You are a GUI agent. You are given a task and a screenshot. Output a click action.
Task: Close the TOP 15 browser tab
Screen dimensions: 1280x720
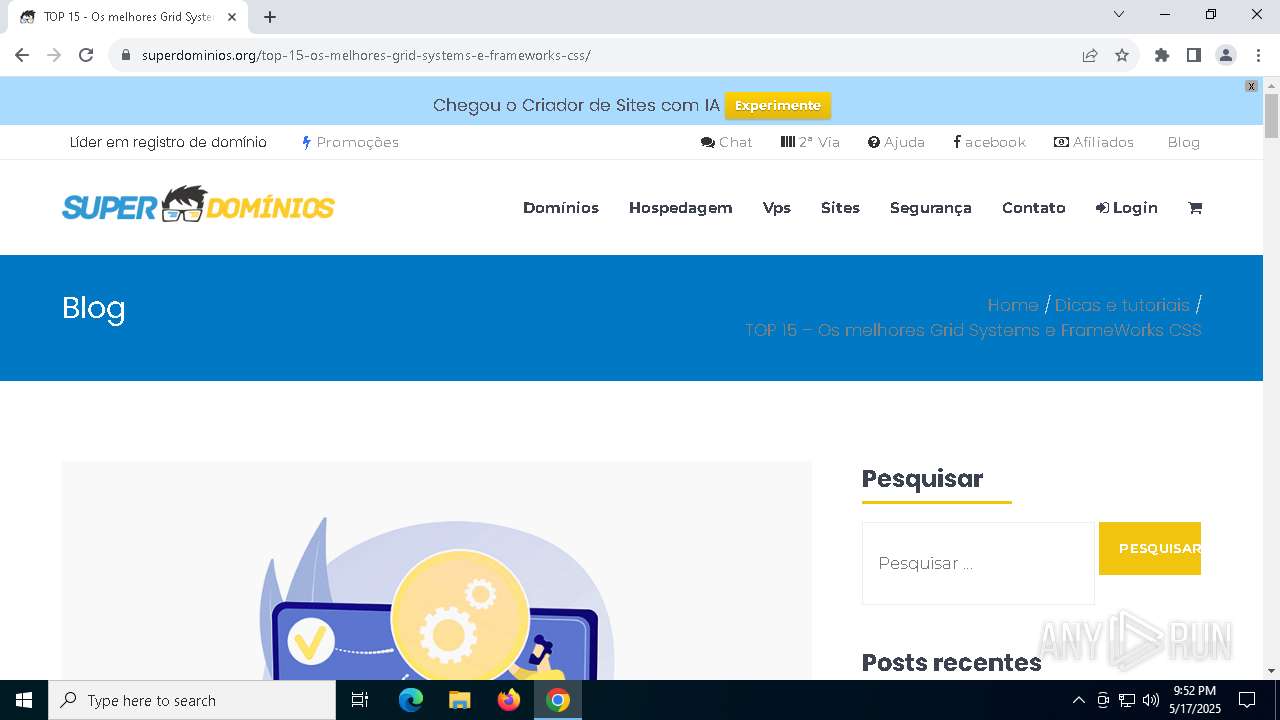tap(232, 17)
